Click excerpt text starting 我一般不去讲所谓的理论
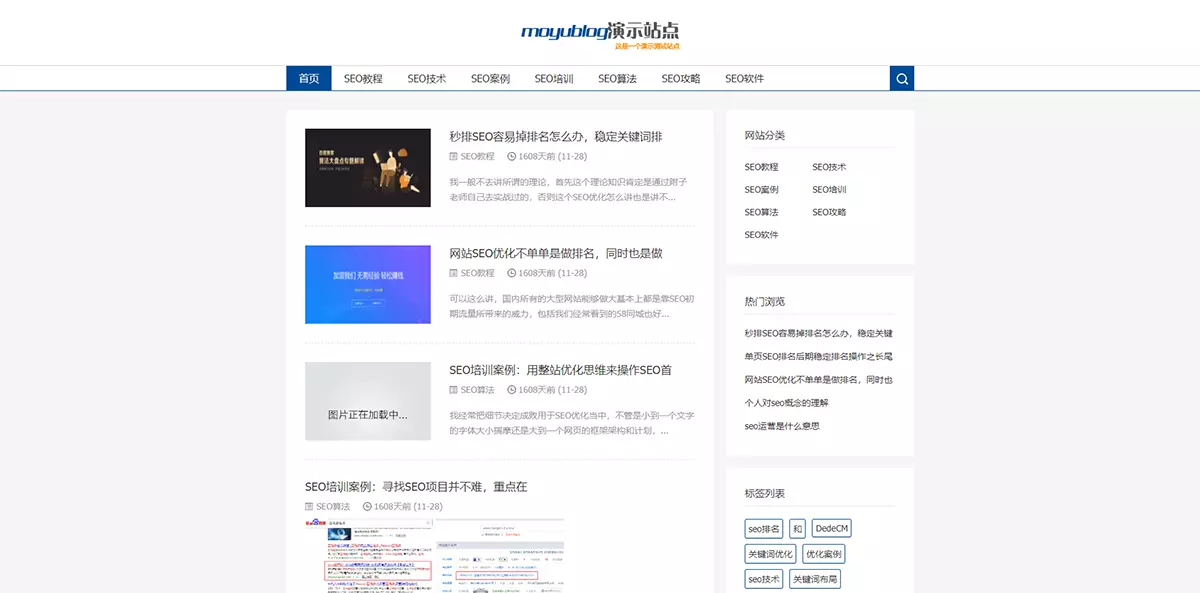 pyautogui.click(x=568, y=189)
